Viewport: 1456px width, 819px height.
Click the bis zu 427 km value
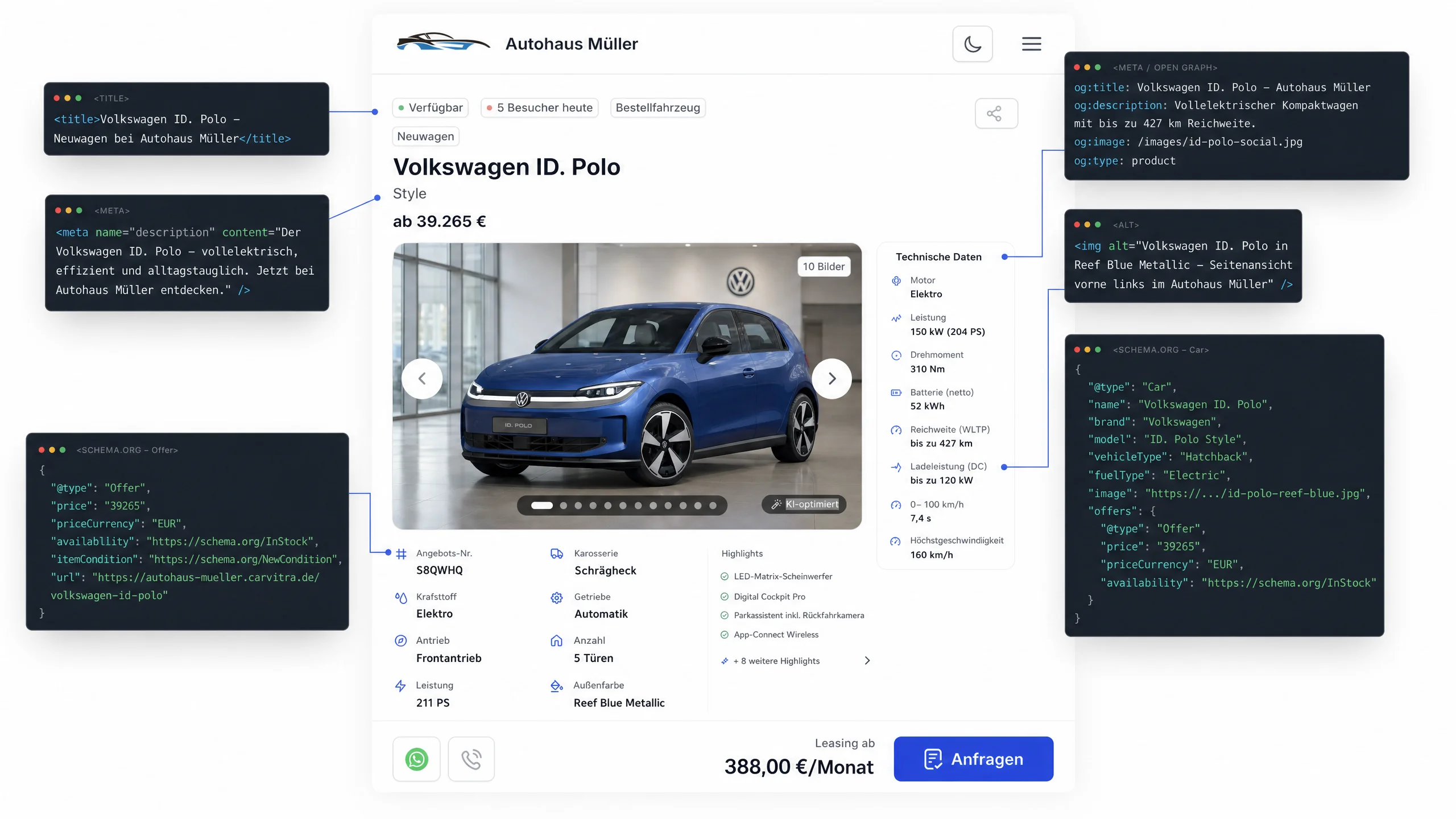(941, 444)
